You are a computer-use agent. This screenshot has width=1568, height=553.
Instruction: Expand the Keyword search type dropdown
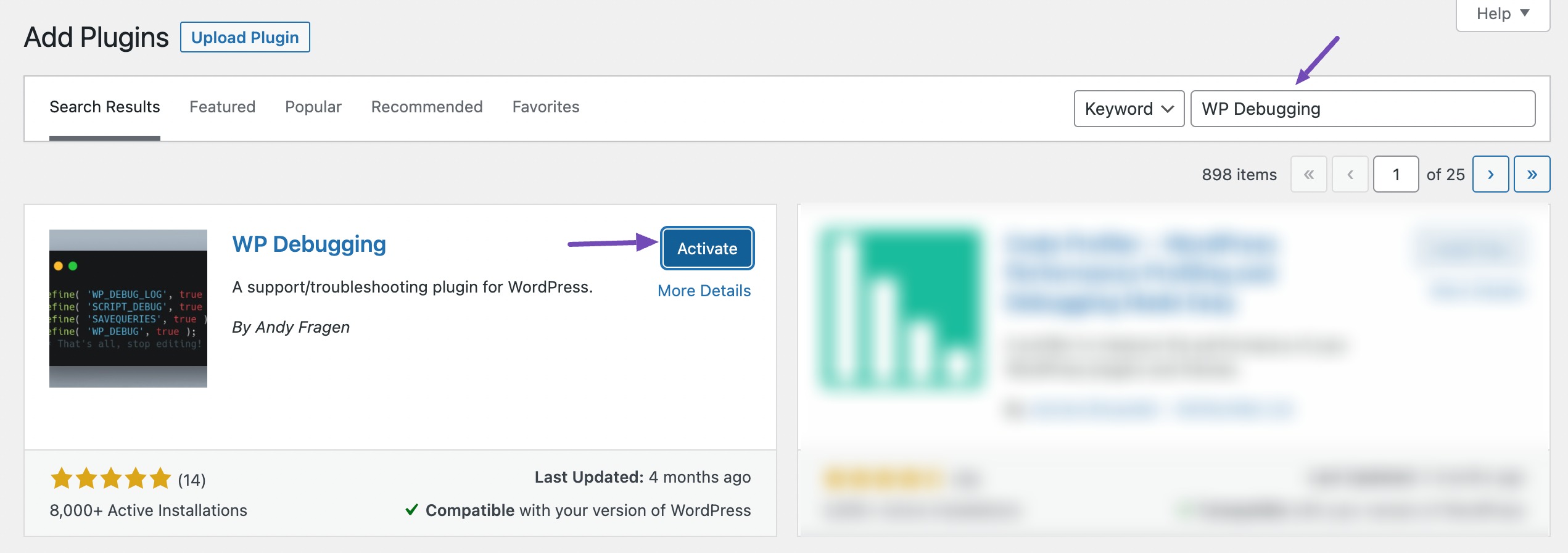[x=1129, y=109]
